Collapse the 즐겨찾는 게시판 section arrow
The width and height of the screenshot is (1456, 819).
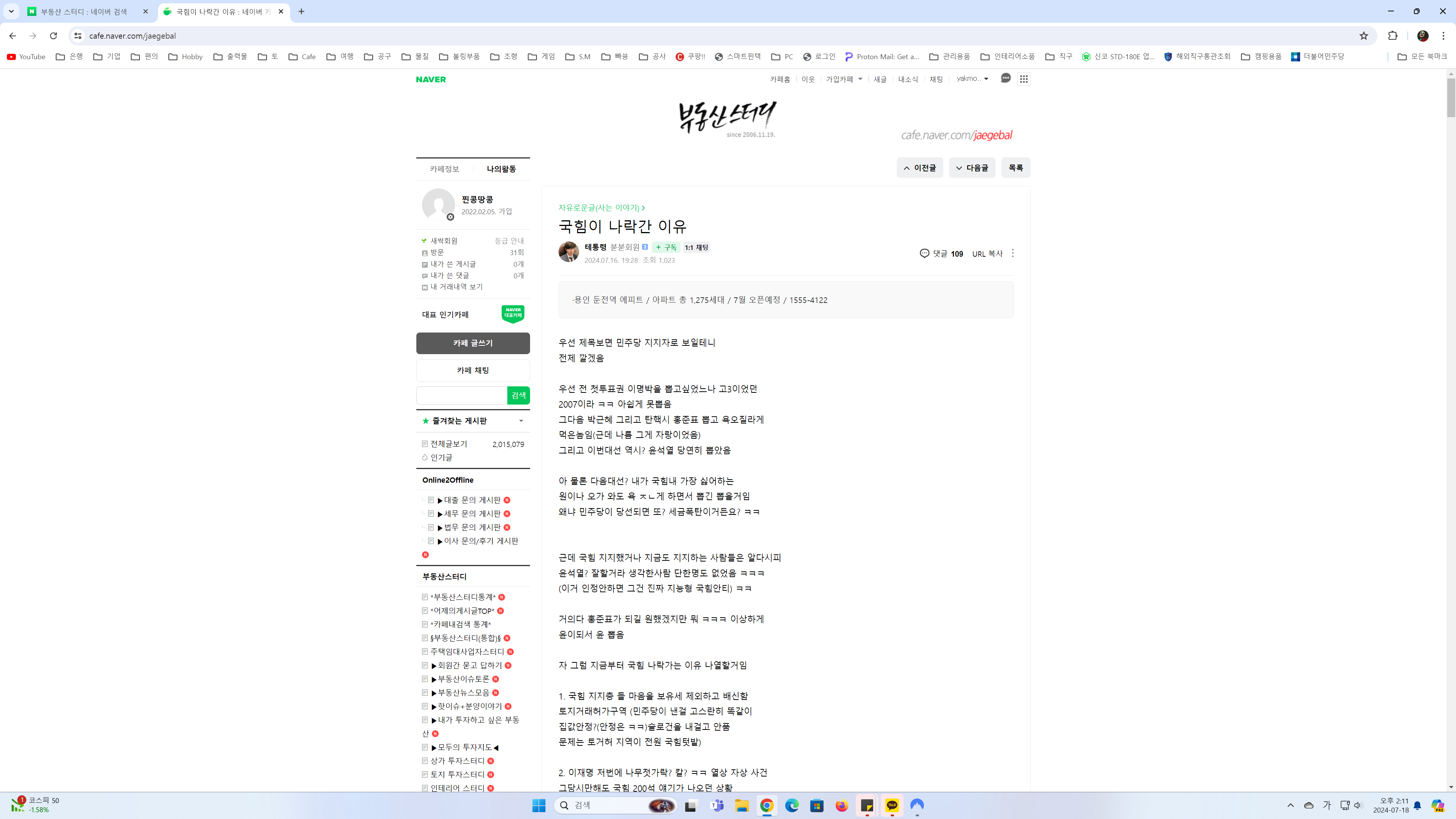(x=521, y=420)
